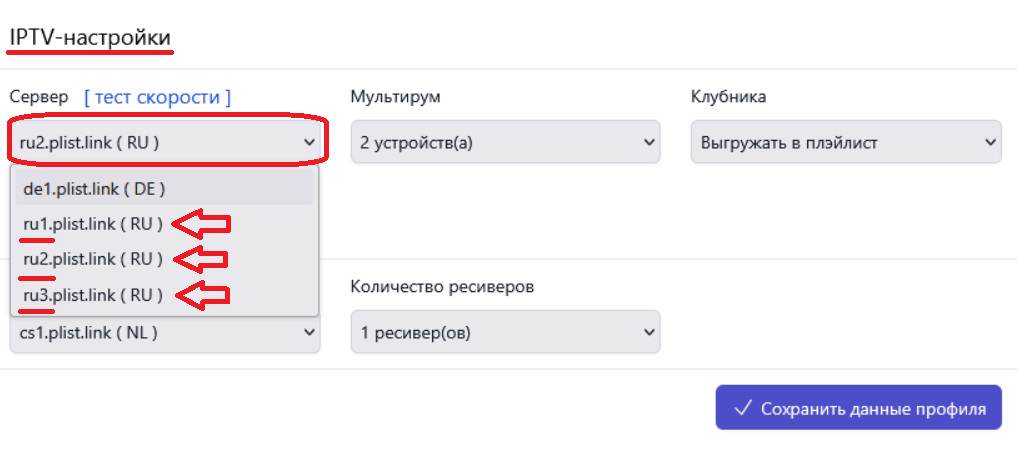The image size is (1035, 452).
Task: Click the chevron arrow of the cs1.plist.link dropdown
Action: point(309,333)
